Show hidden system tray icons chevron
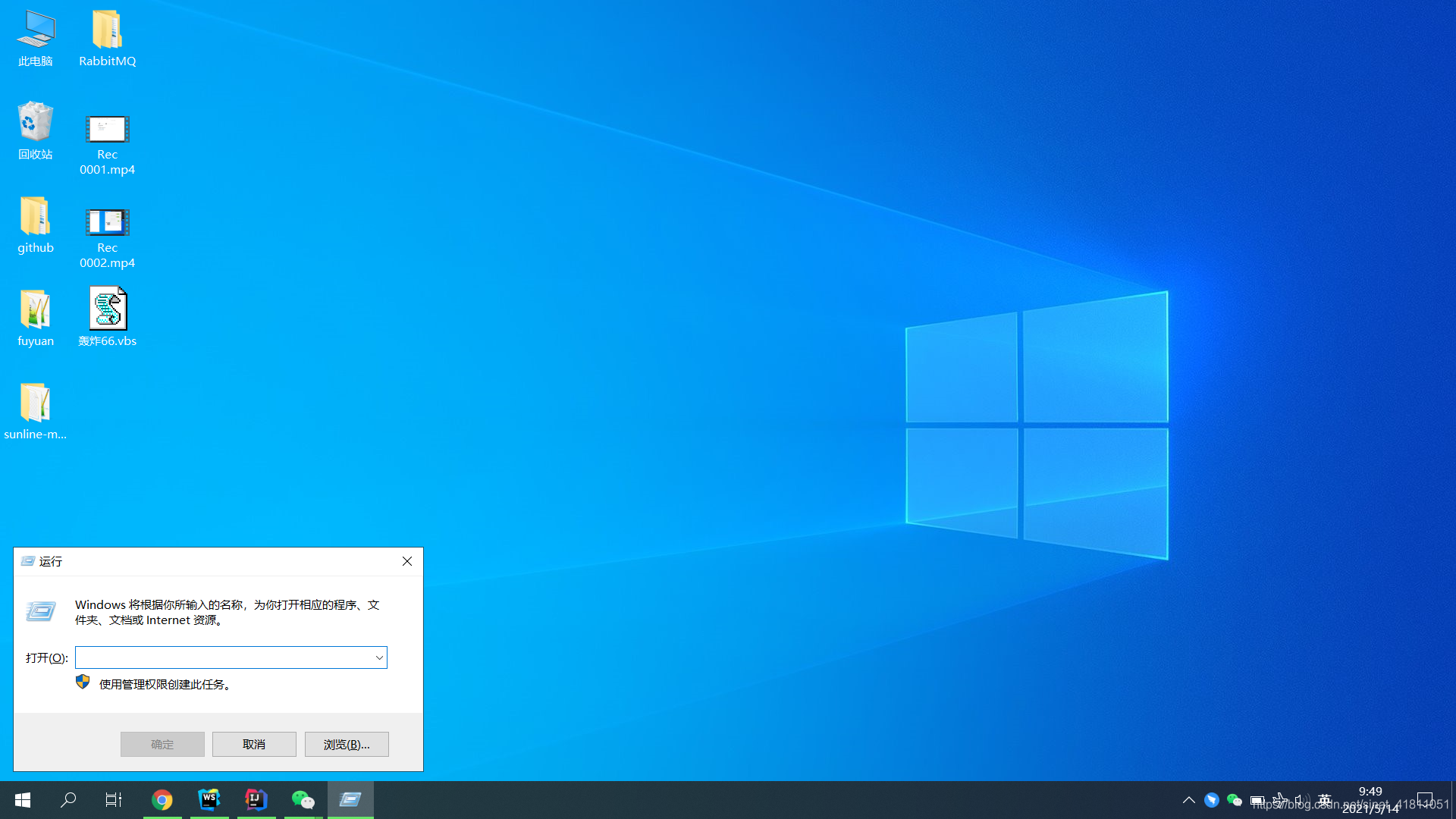 point(1188,800)
